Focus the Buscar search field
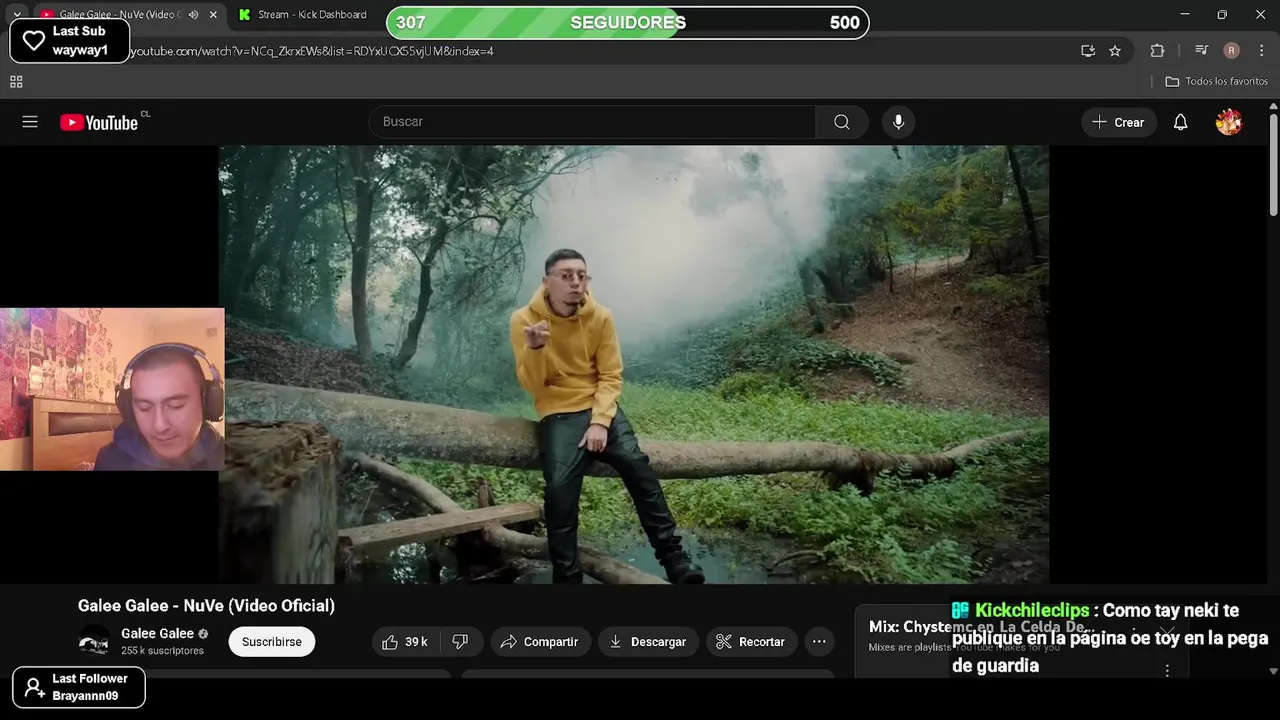 [x=592, y=122]
